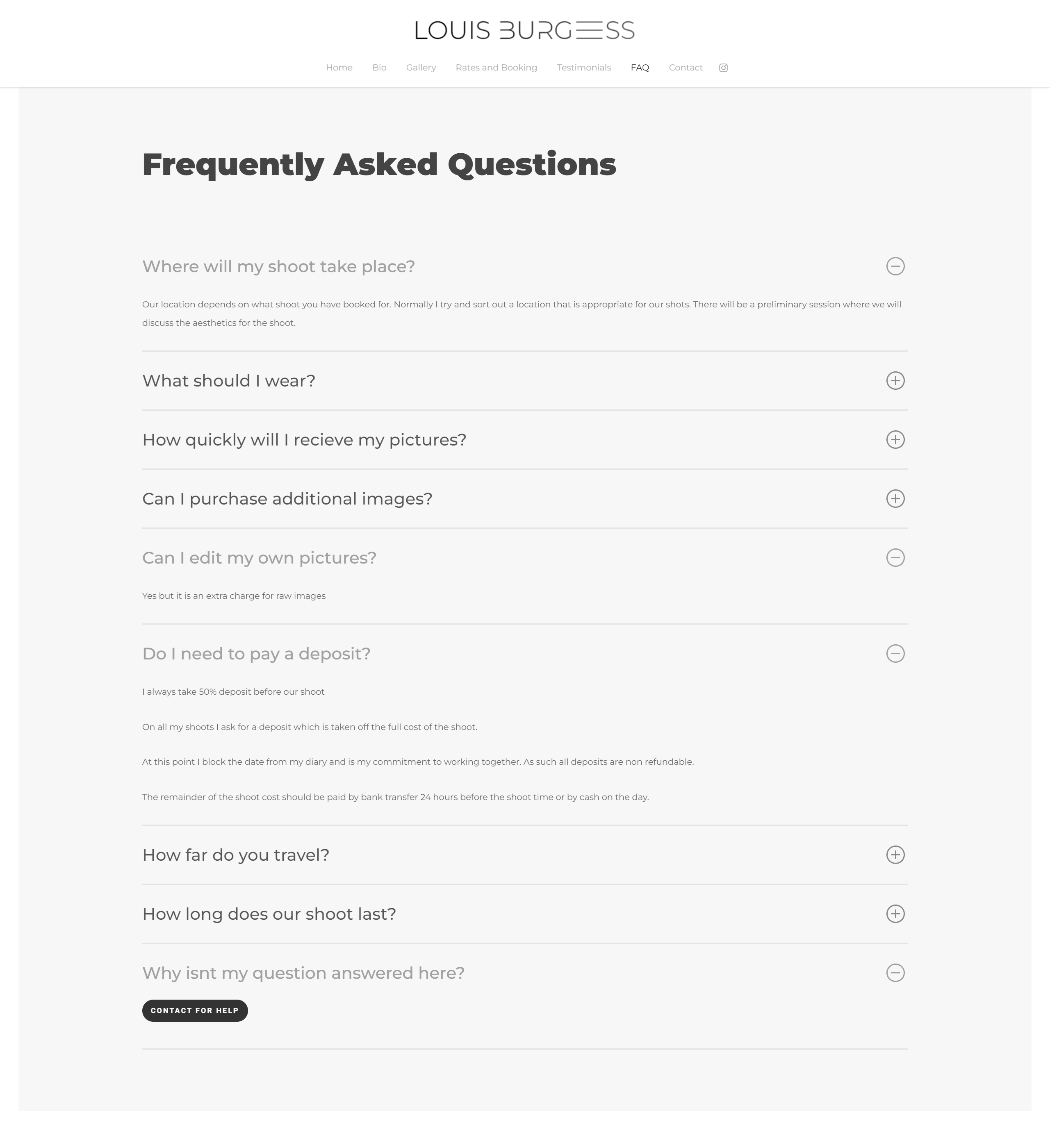This screenshot has height=1148, width=1050.
Task: Open the Gallery menu item
Action: [x=421, y=68]
